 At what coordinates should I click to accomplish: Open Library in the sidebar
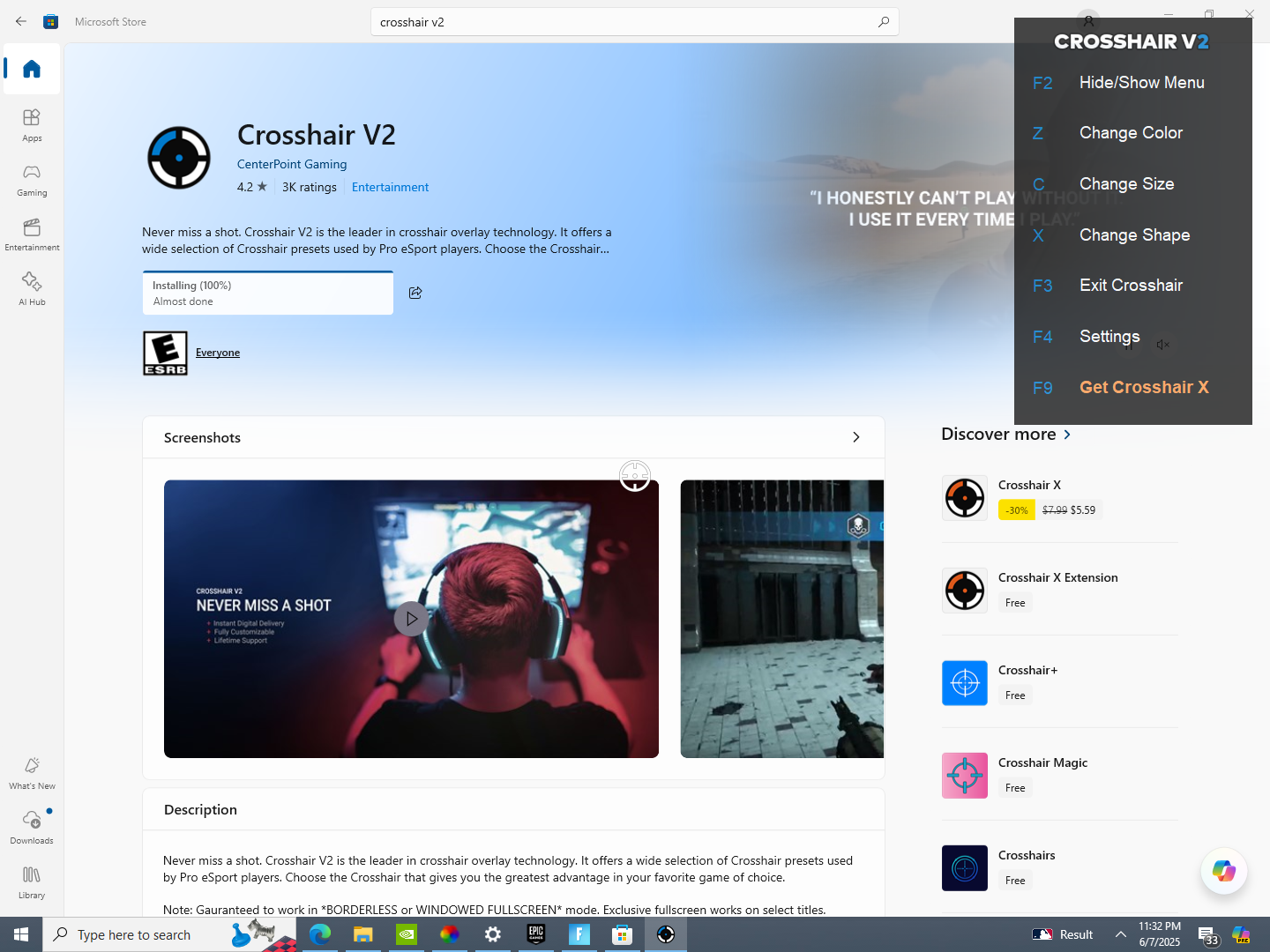[x=32, y=882]
